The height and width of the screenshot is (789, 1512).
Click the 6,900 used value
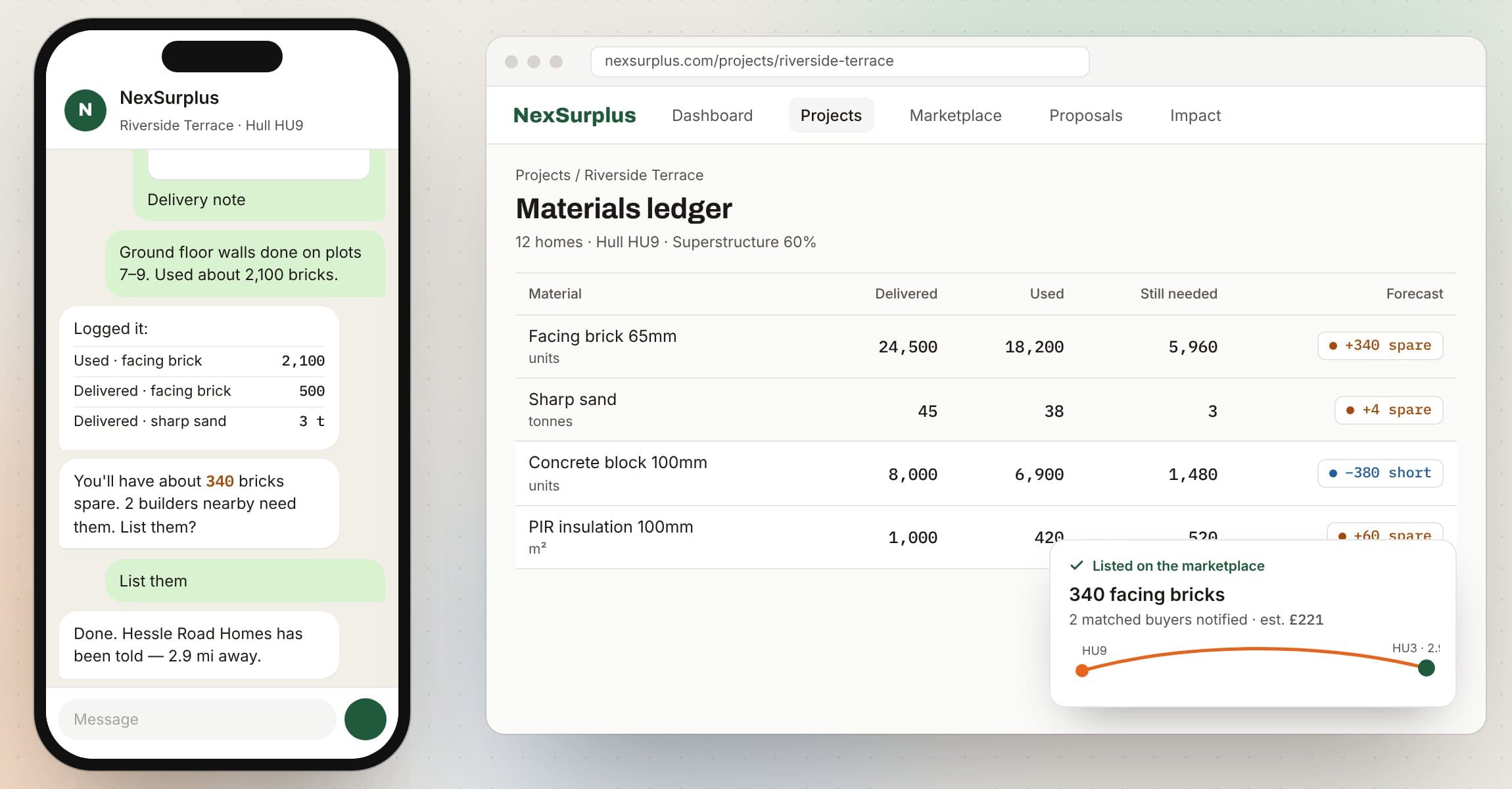tap(1039, 474)
